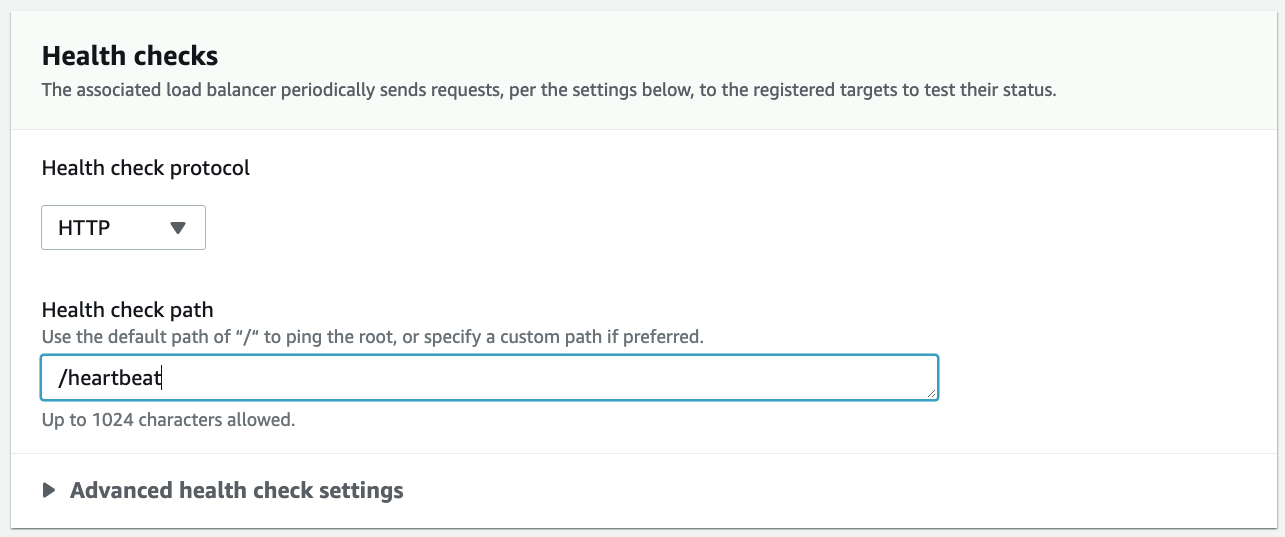Image resolution: width=1285 pixels, height=537 pixels.
Task: Click the Health checks section heading
Action: (130, 55)
